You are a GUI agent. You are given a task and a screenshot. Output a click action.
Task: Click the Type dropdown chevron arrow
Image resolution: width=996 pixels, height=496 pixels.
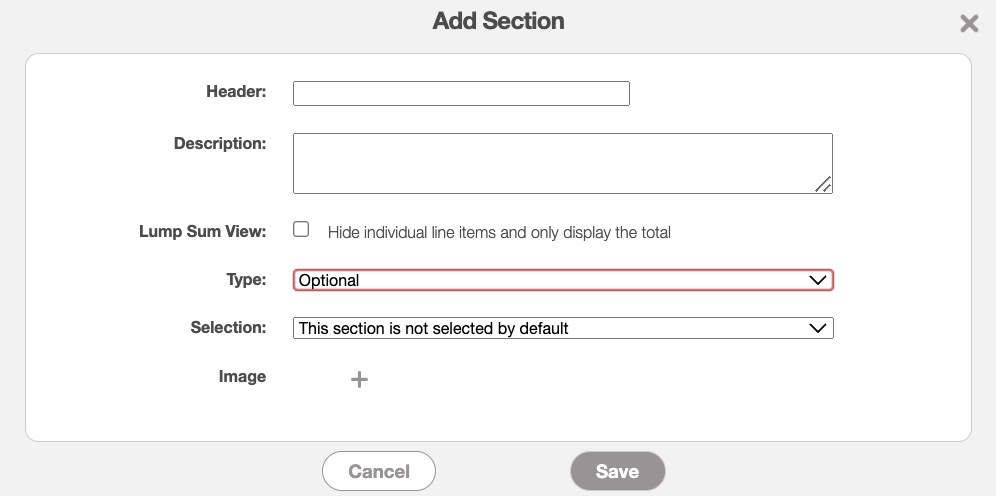tap(817, 281)
